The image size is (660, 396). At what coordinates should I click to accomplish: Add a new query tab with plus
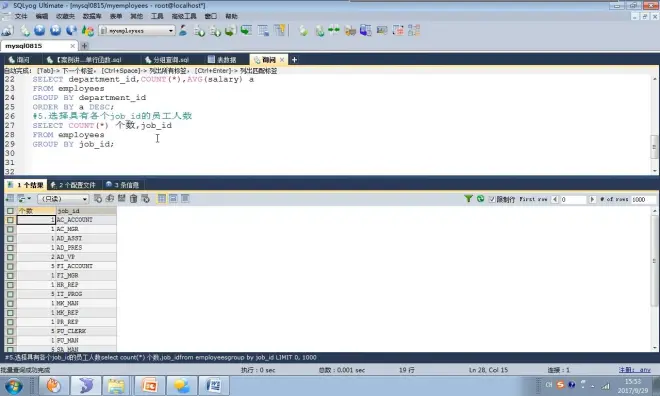click(x=294, y=60)
